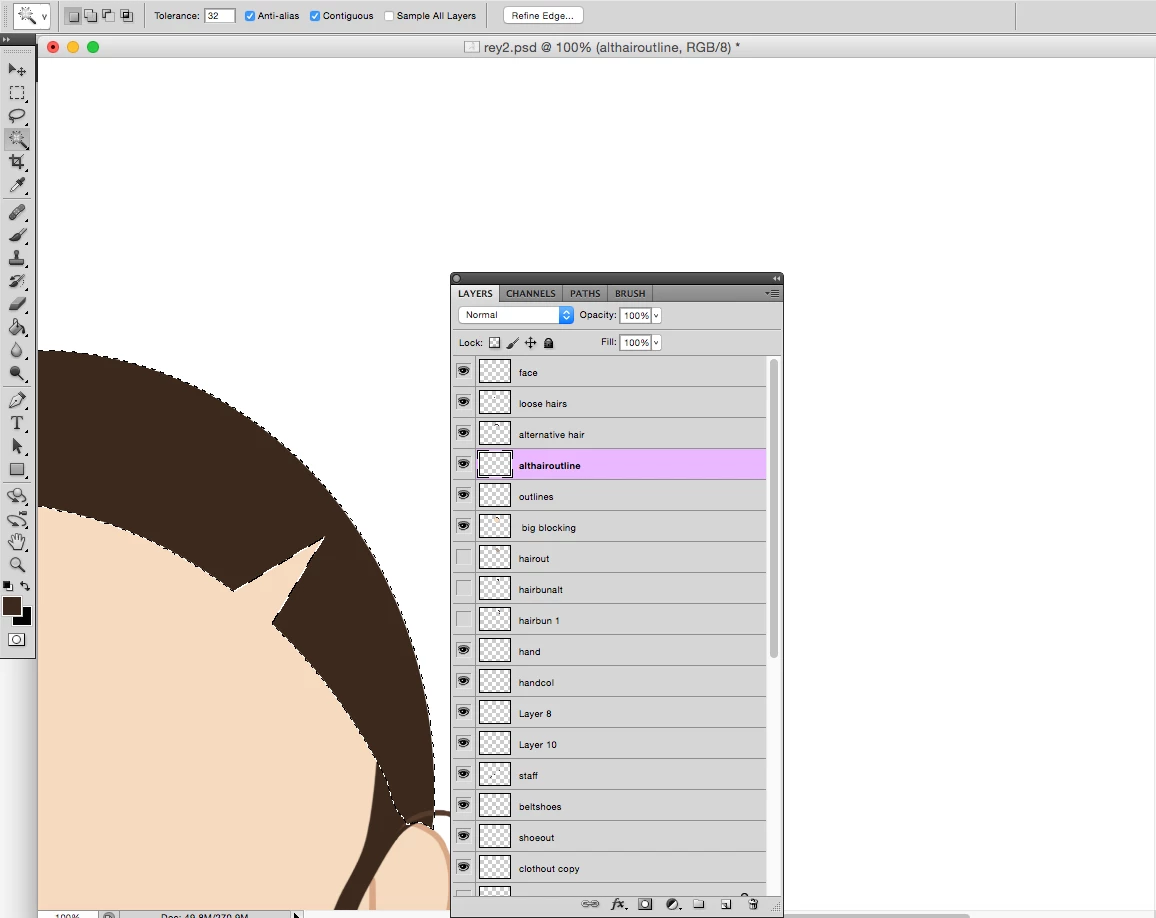1156x918 pixels.
Task: Delete layer with trash icon
Action: point(753,904)
